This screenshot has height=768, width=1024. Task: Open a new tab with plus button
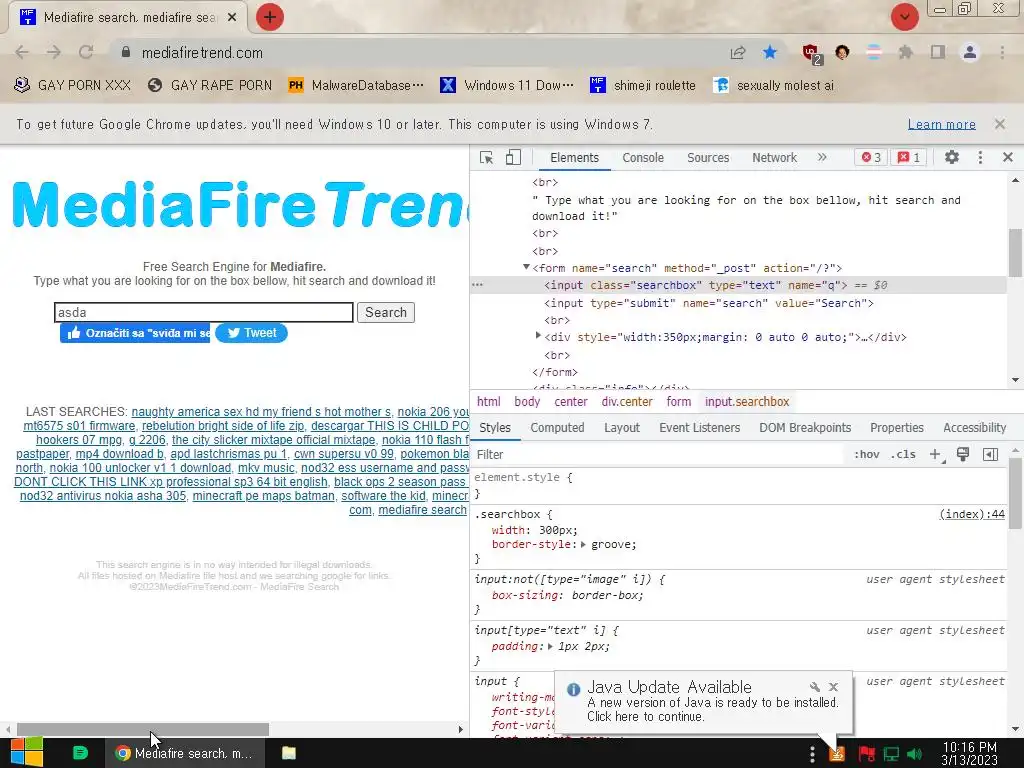(x=270, y=17)
